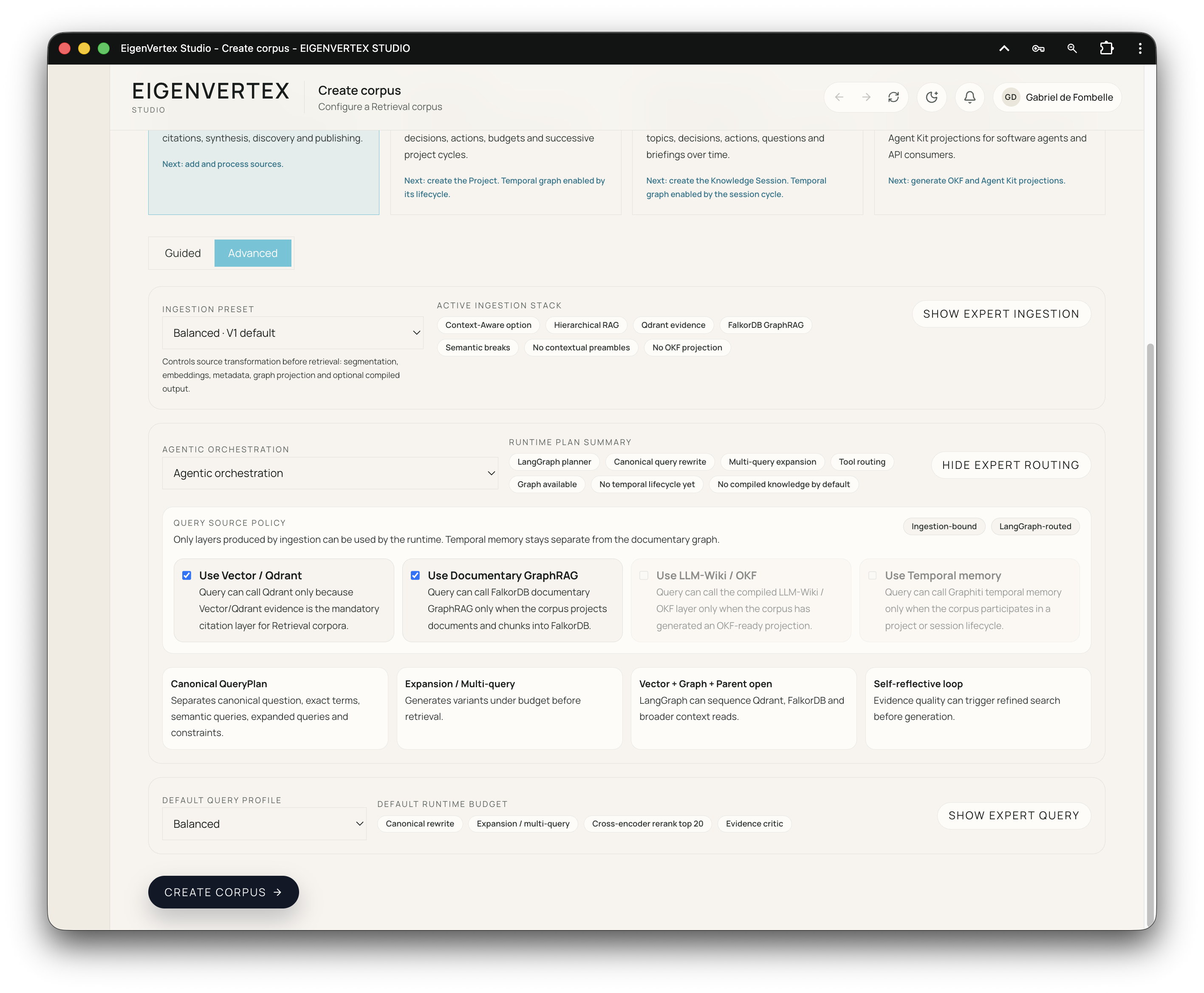Click the No temporal lifecycle yet chip
This screenshot has width=1204, height=993.
click(x=647, y=485)
